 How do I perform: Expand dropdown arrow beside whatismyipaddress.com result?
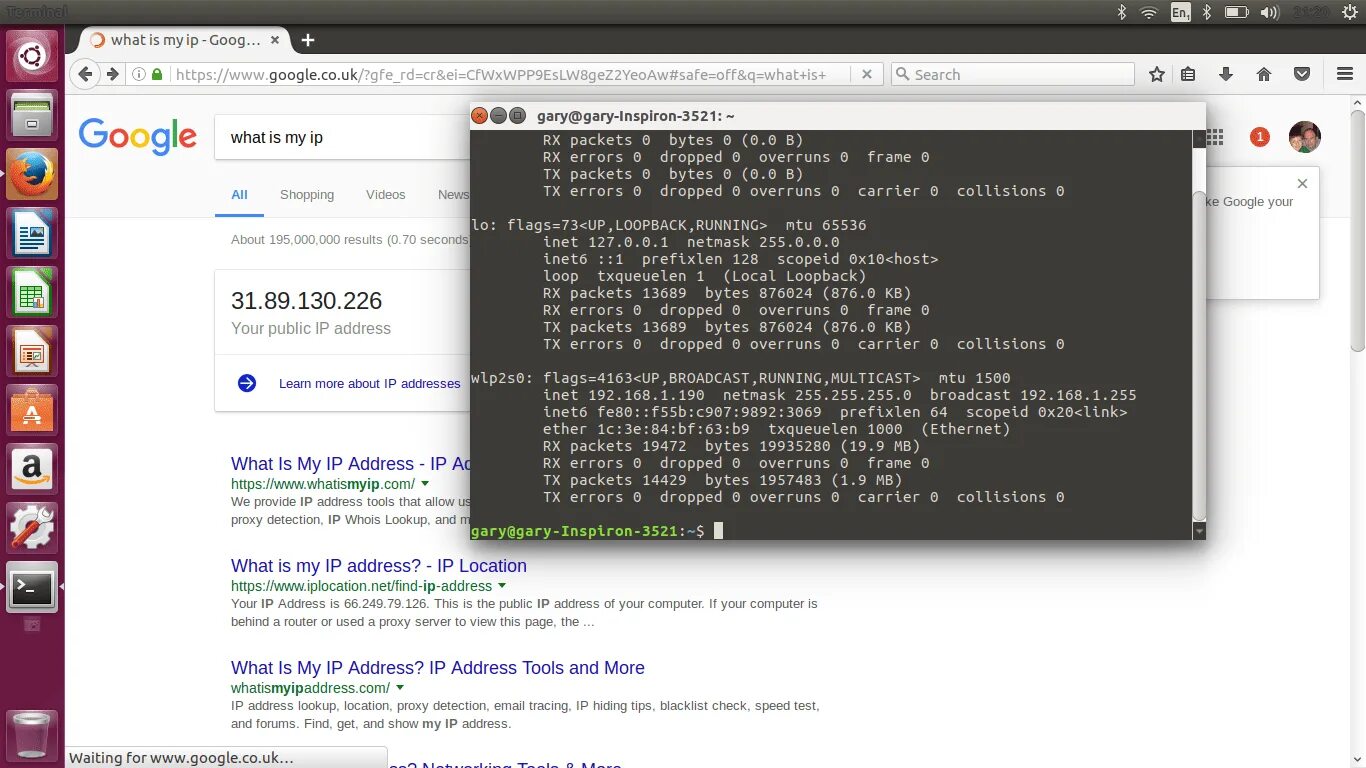(400, 688)
